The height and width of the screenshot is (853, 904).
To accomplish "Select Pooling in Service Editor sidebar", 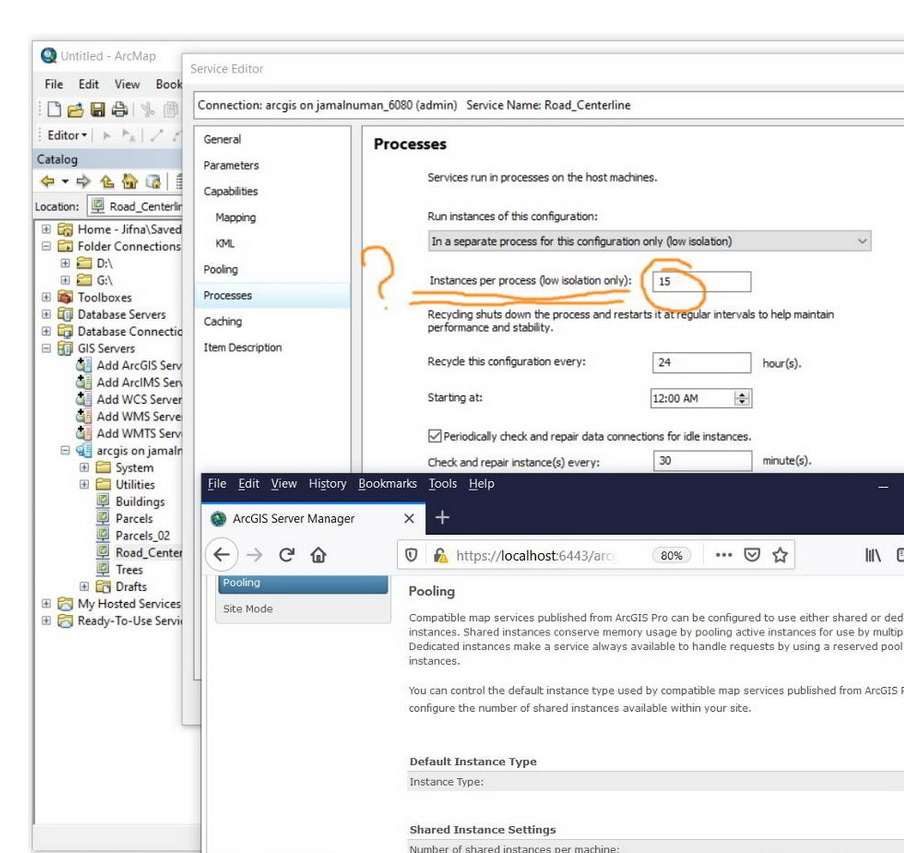I will click(x=220, y=269).
